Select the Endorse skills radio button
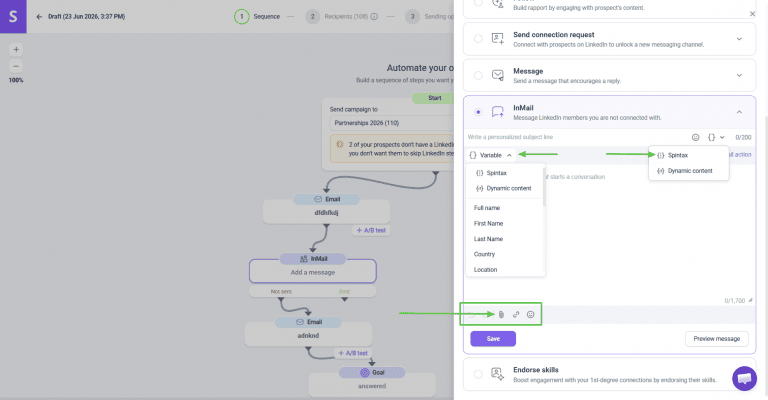This screenshot has height=400, width=768. (x=478, y=374)
